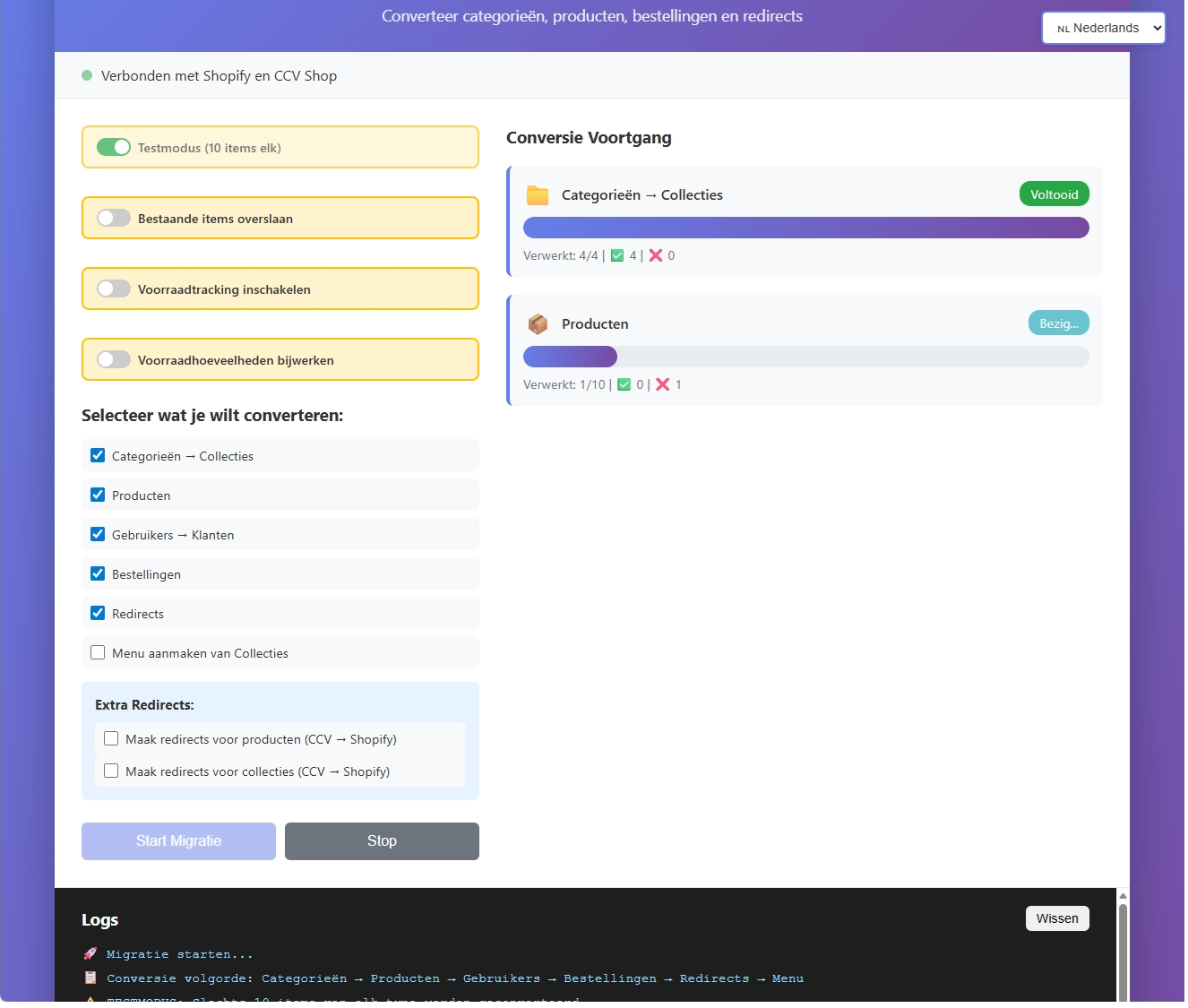Open the Nederlands language dropdown

click(1103, 28)
